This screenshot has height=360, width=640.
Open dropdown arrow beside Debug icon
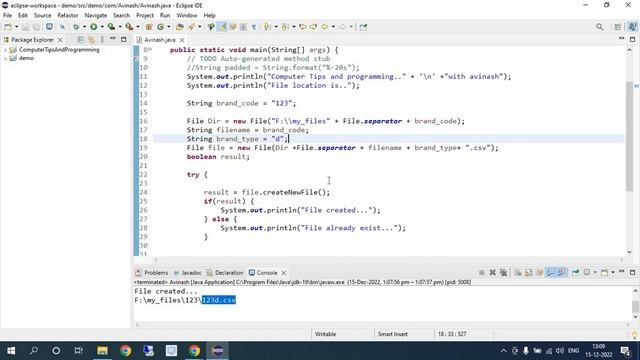pyautogui.click(x=84, y=27)
